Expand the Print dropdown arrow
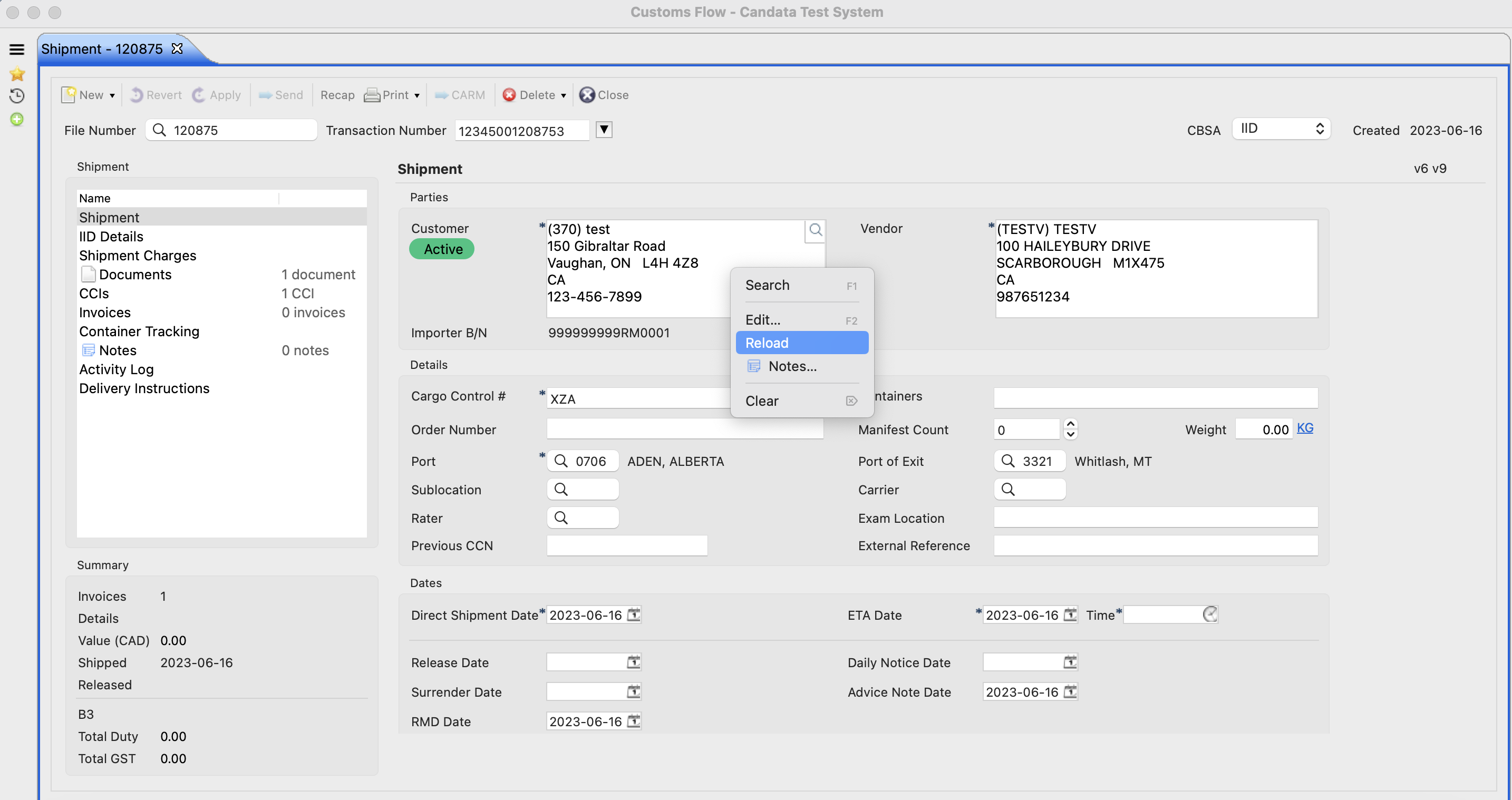The width and height of the screenshot is (1512, 800). point(416,96)
